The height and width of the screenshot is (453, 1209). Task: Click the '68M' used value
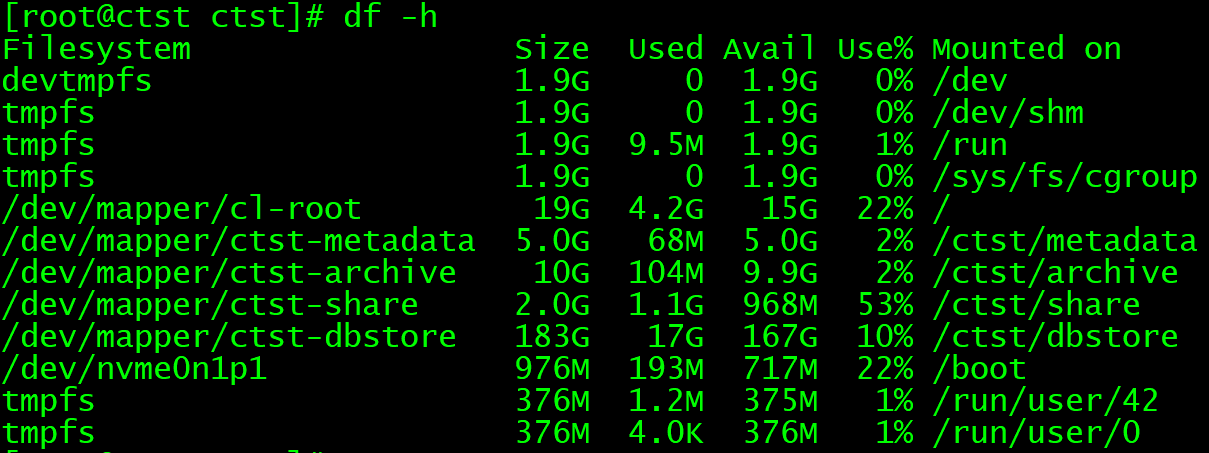(x=676, y=241)
